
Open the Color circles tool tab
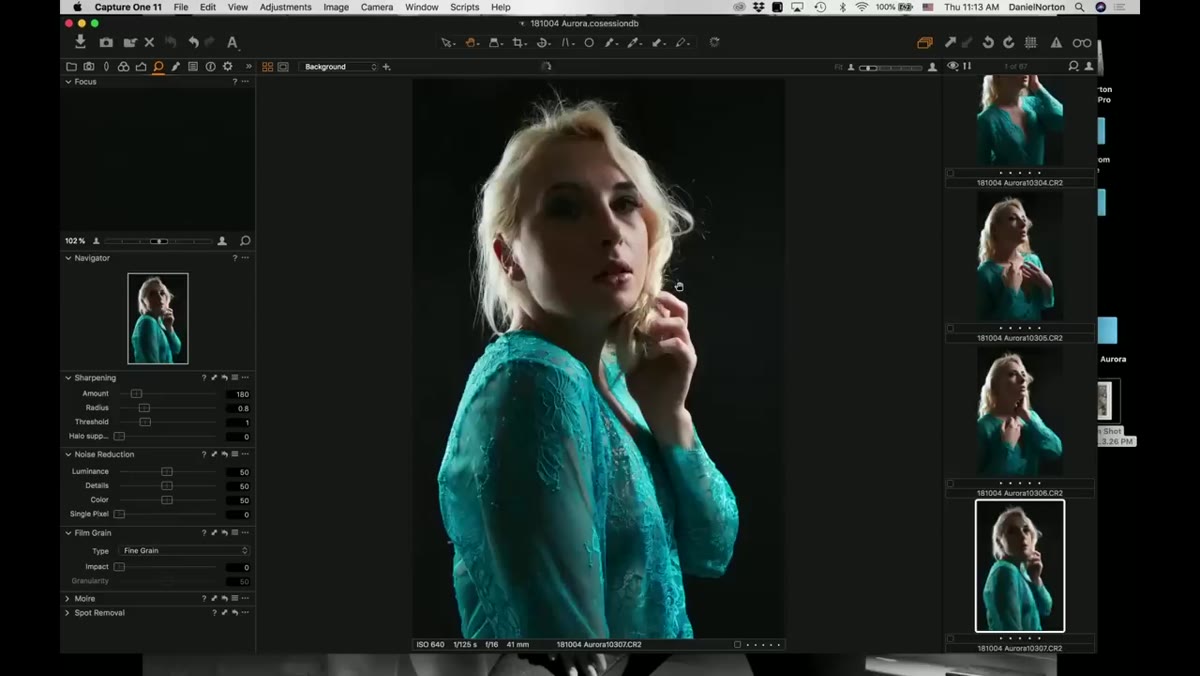pyautogui.click(x=123, y=66)
